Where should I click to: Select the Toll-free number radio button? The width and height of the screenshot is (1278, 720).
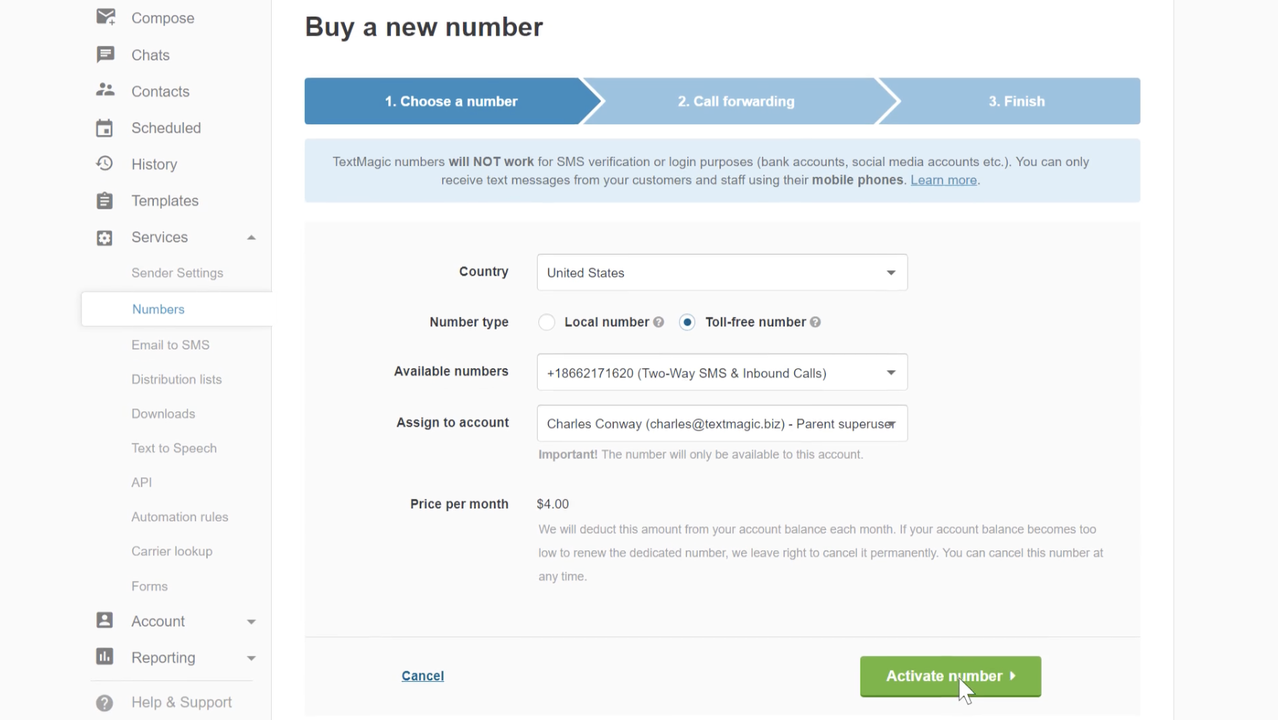tap(687, 322)
